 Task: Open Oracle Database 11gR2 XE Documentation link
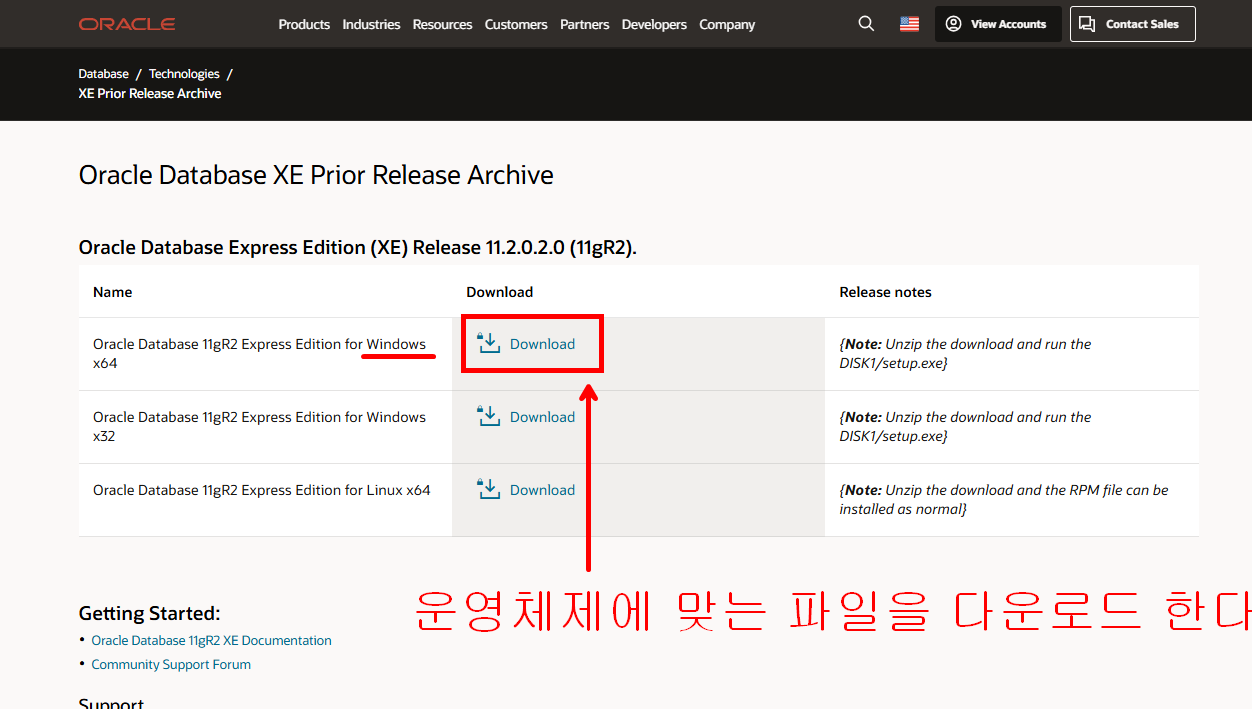pyautogui.click(x=211, y=640)
